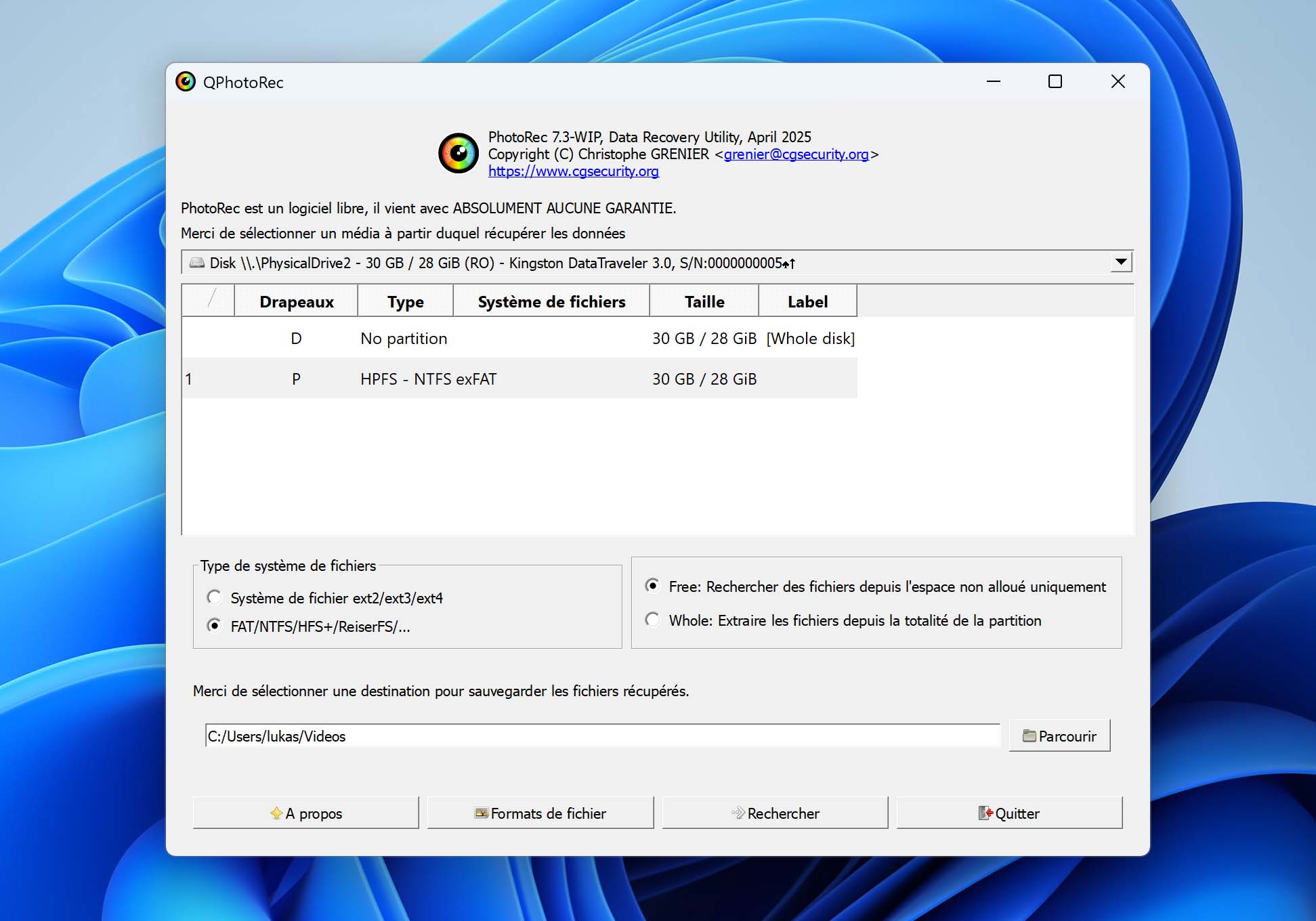Viewport: 1316px width, 921px height.
Task: Click the '[Whole disk]' label cell
Action: pyautogui.click(x=810, y=338)
